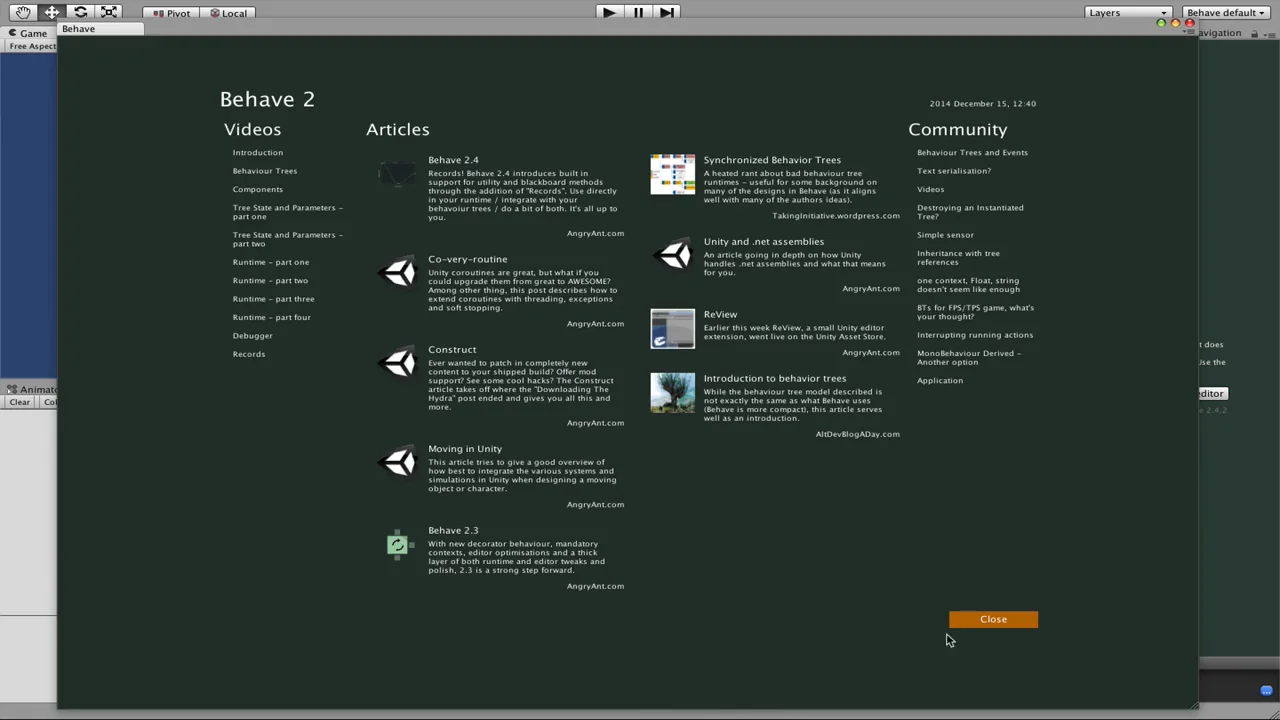Open the Introduction to behavior trees tree thumbnail
This screenshot has width=1280, height=720.
[672, 393]
